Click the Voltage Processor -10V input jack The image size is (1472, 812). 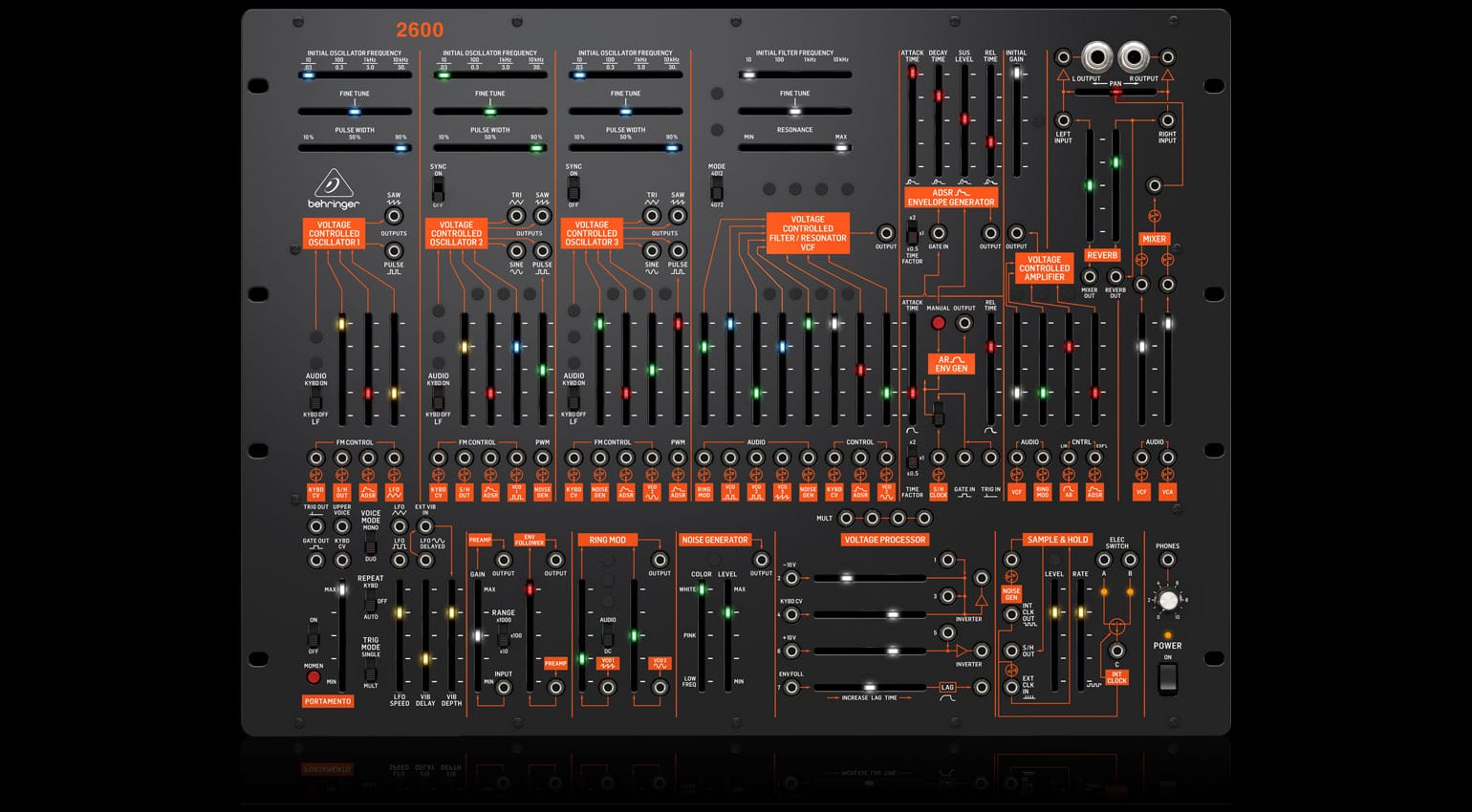click(791, 578)
